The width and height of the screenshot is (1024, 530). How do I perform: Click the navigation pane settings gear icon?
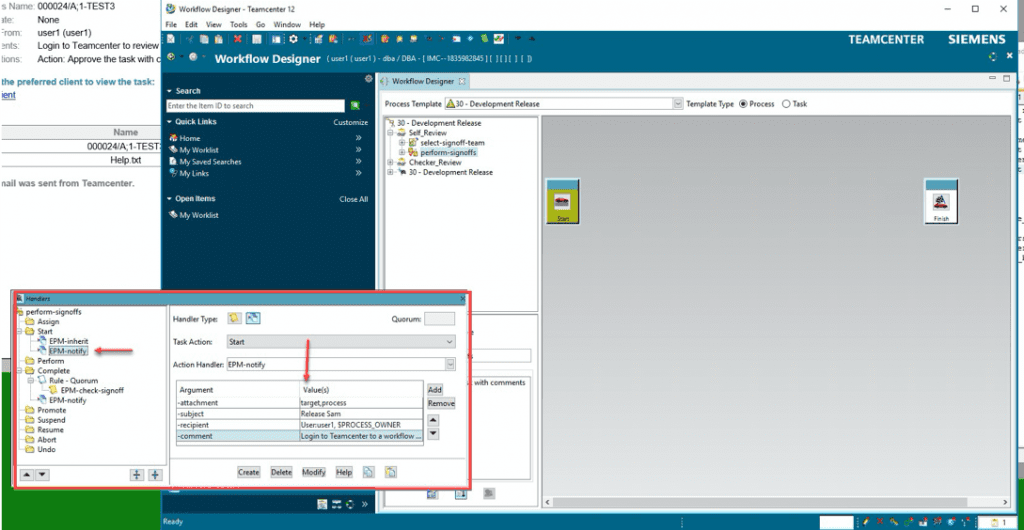(368, 79)
